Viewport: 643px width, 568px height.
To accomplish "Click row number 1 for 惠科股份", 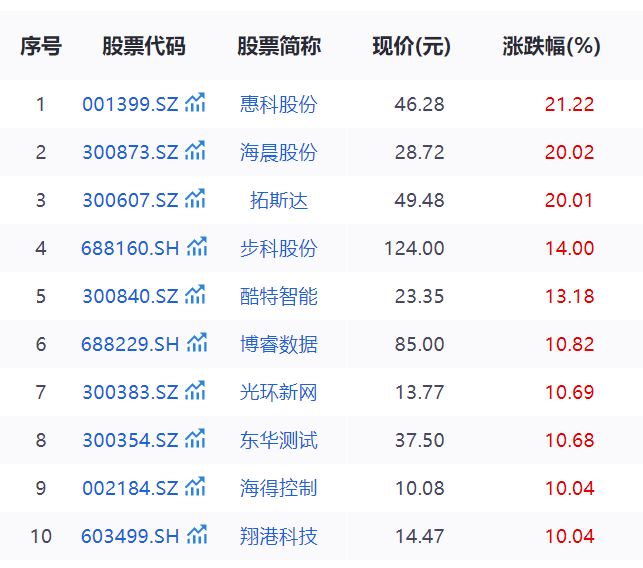I will click(40, 104).
